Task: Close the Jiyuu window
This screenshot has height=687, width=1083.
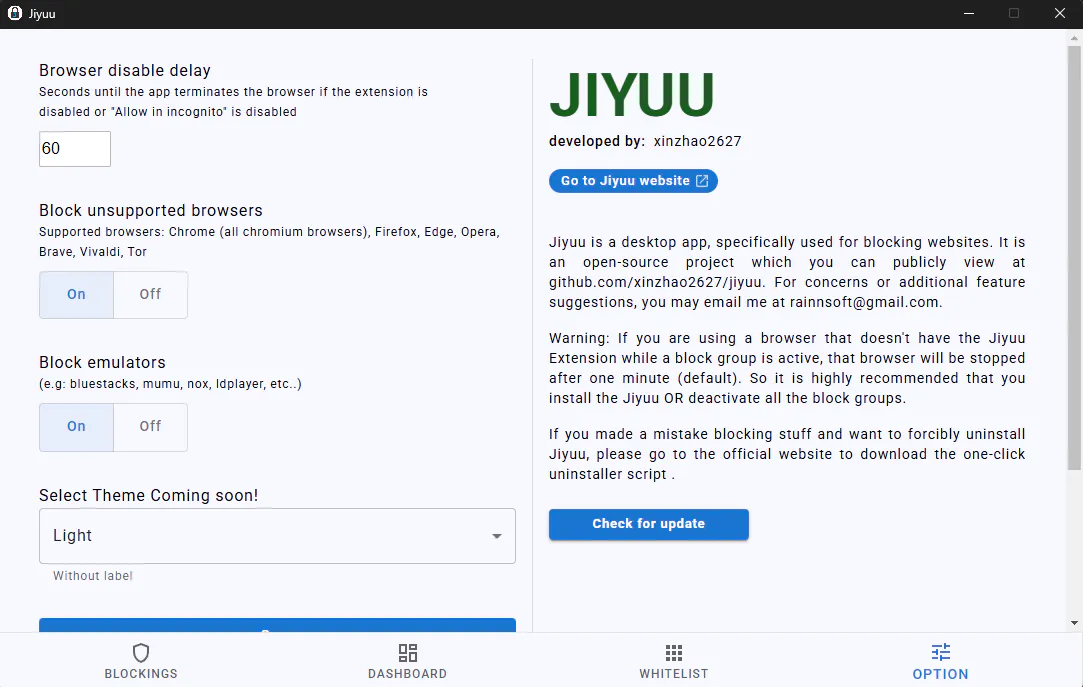Action: pyautogui.click(x=1060, y=14)
